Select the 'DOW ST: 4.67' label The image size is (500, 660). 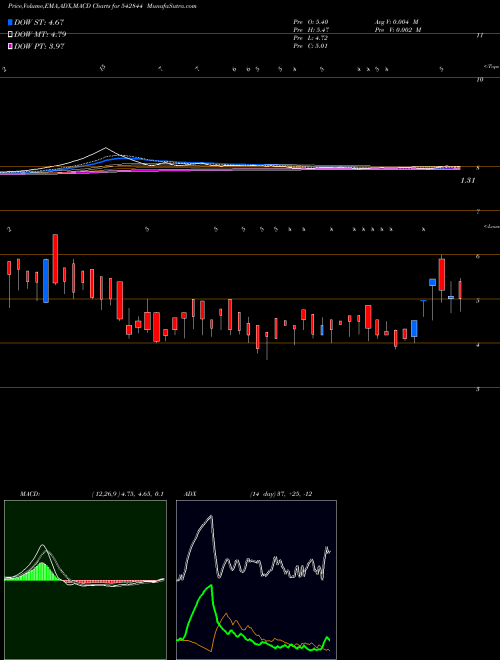click(x=39, y=22)
